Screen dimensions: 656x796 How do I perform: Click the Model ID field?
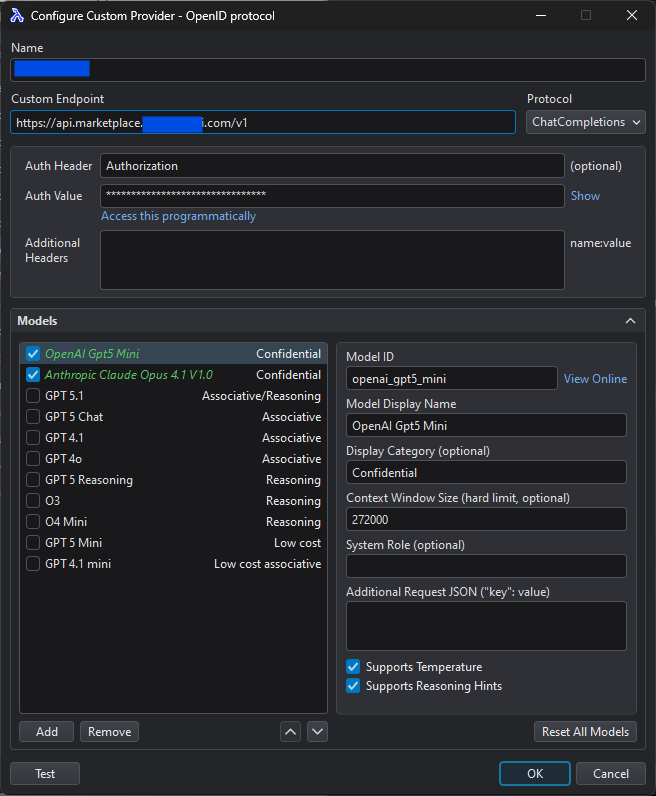coord(452,379)
